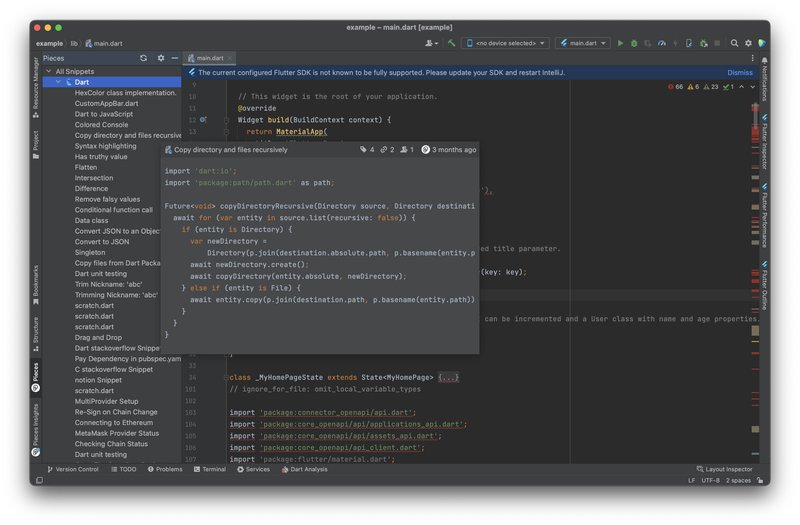Viewport: 800px width, 525px height.
Task: Click lib in the breadcrumb path
Action: point(74,44)
